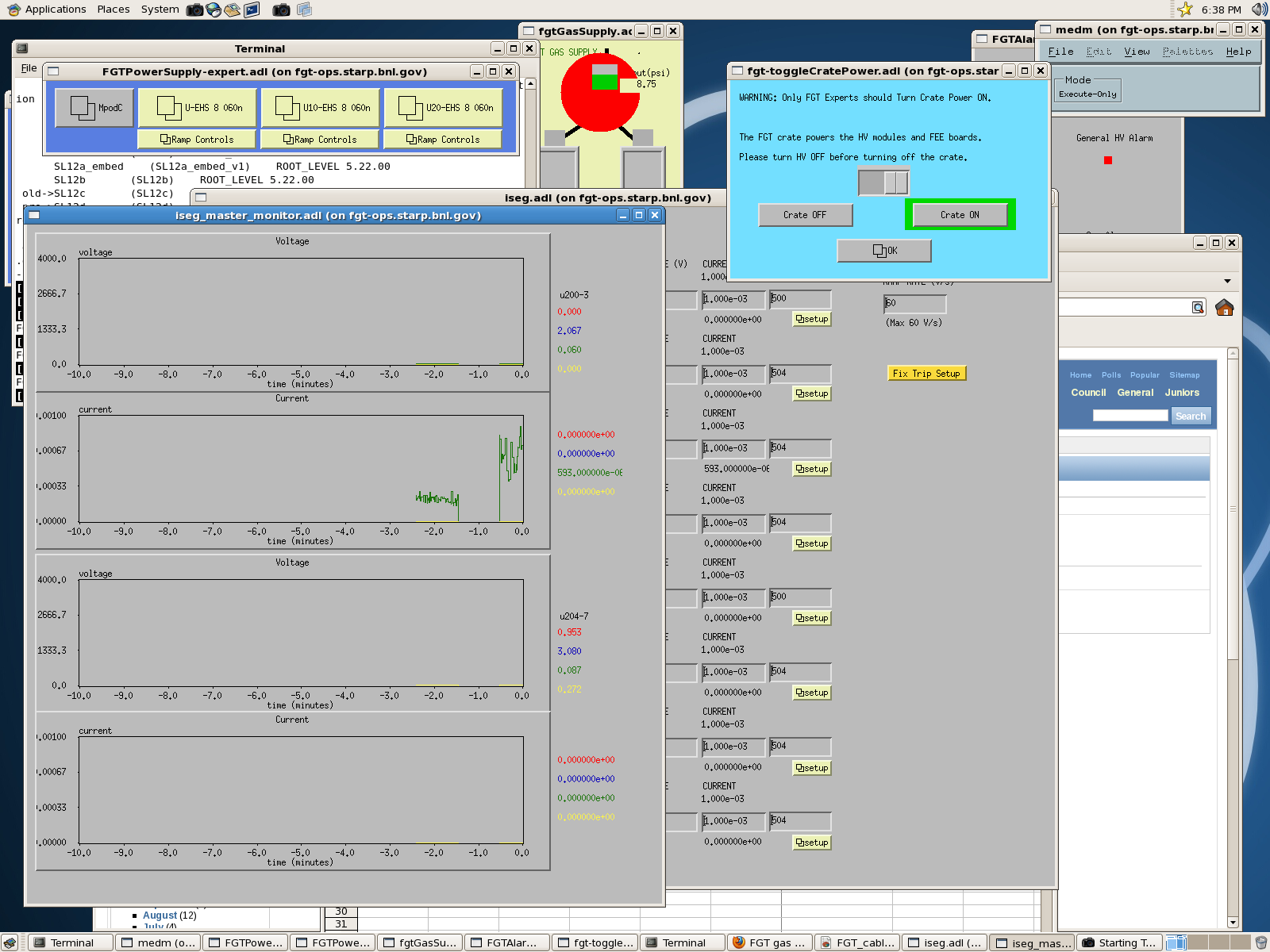Switch to Starting T... taskbar window
Screen dimensions: 1270x952
[x=1119, y=942]
